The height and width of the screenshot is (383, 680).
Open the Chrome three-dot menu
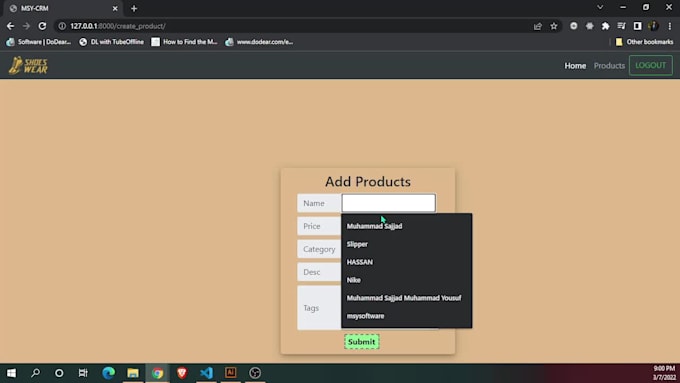(x=669, y=26)
